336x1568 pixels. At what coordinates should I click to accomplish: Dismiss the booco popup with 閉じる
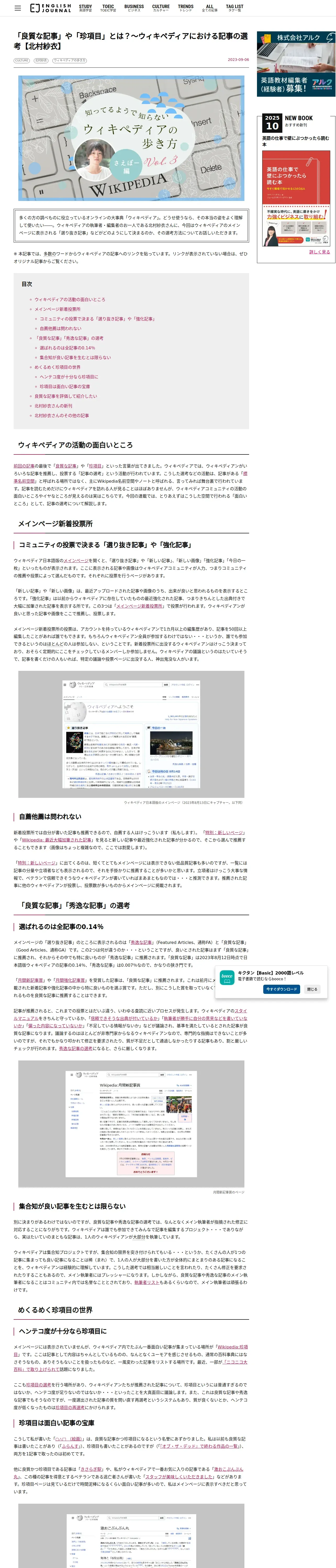coord(312,989)
